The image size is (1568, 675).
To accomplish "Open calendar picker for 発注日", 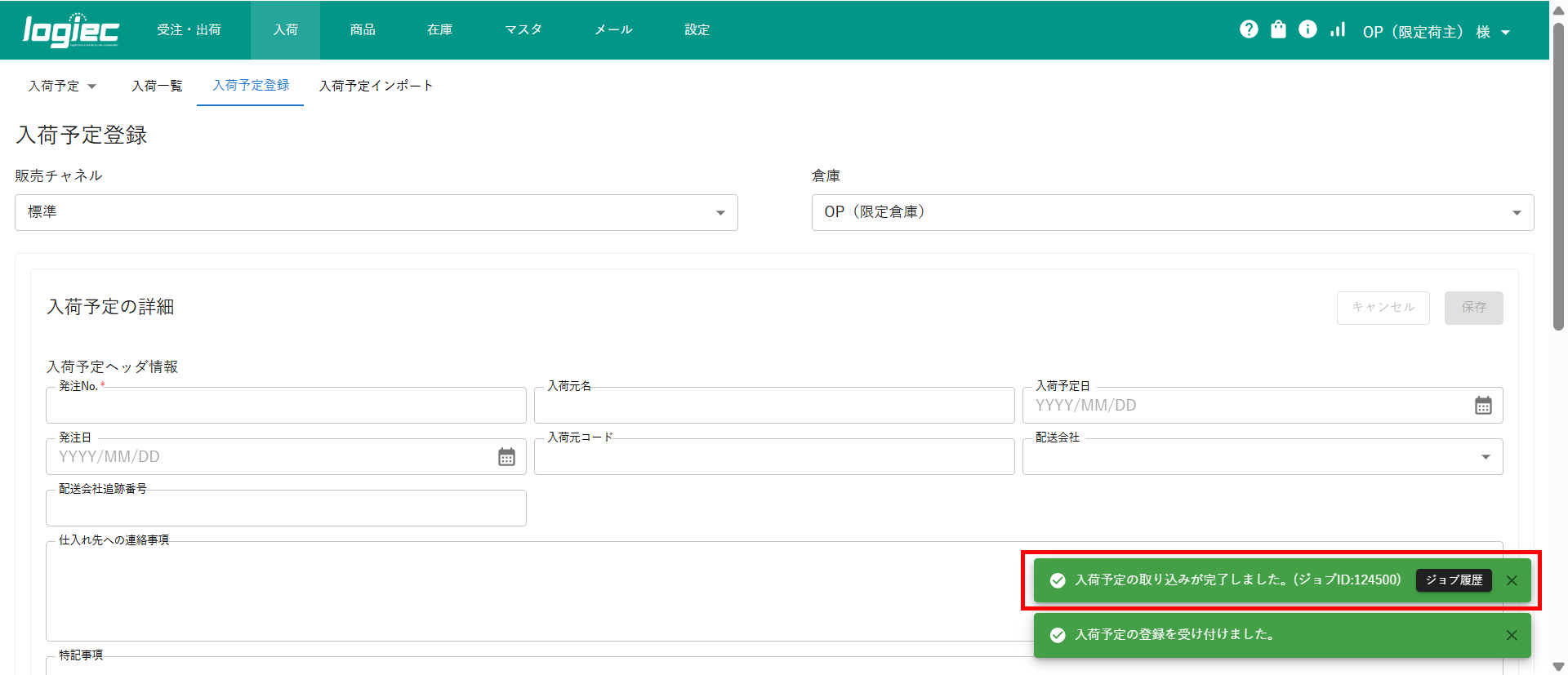I will tap(506, 457).
